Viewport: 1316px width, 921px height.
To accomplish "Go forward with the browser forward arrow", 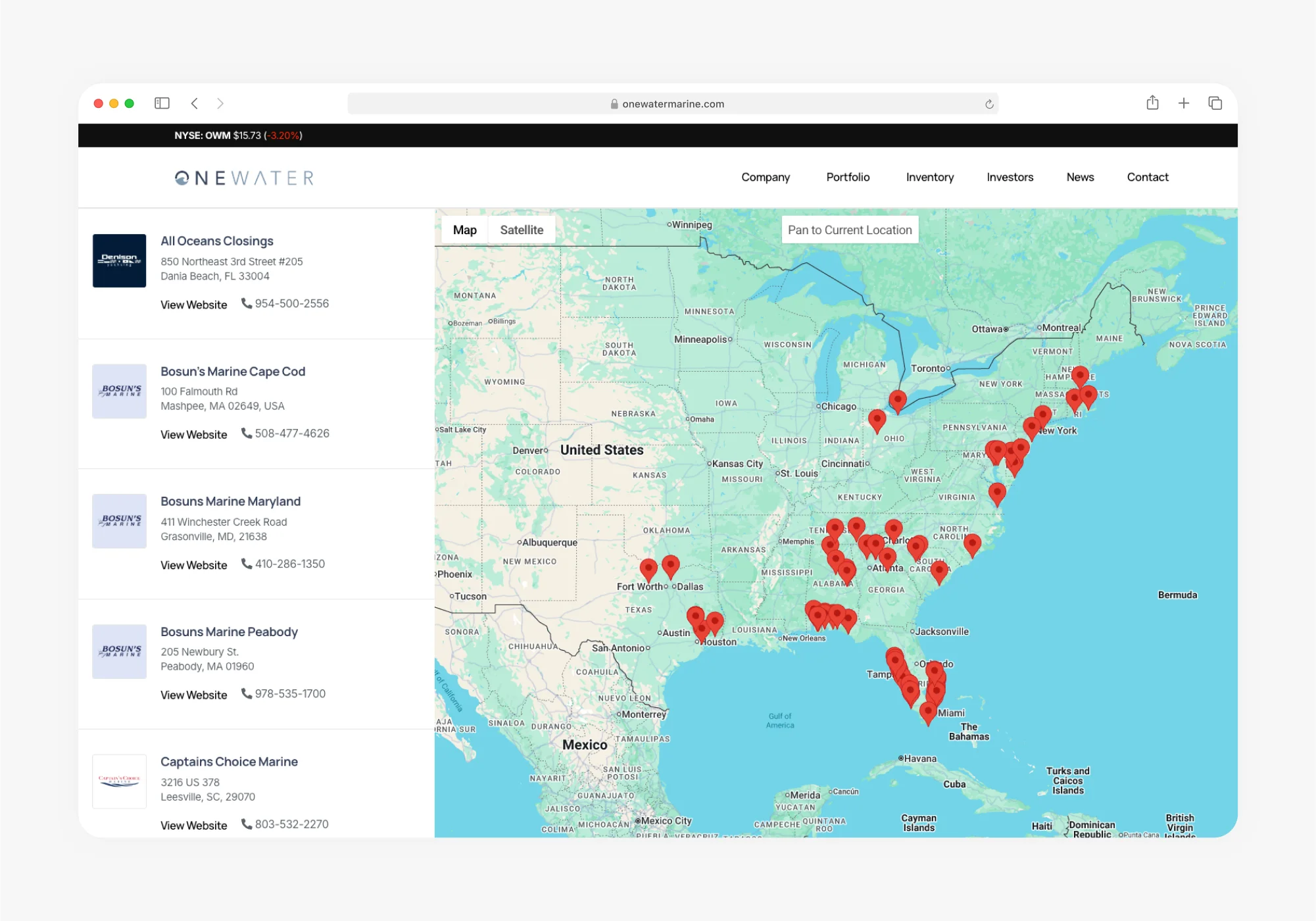I will pos(220,103).
